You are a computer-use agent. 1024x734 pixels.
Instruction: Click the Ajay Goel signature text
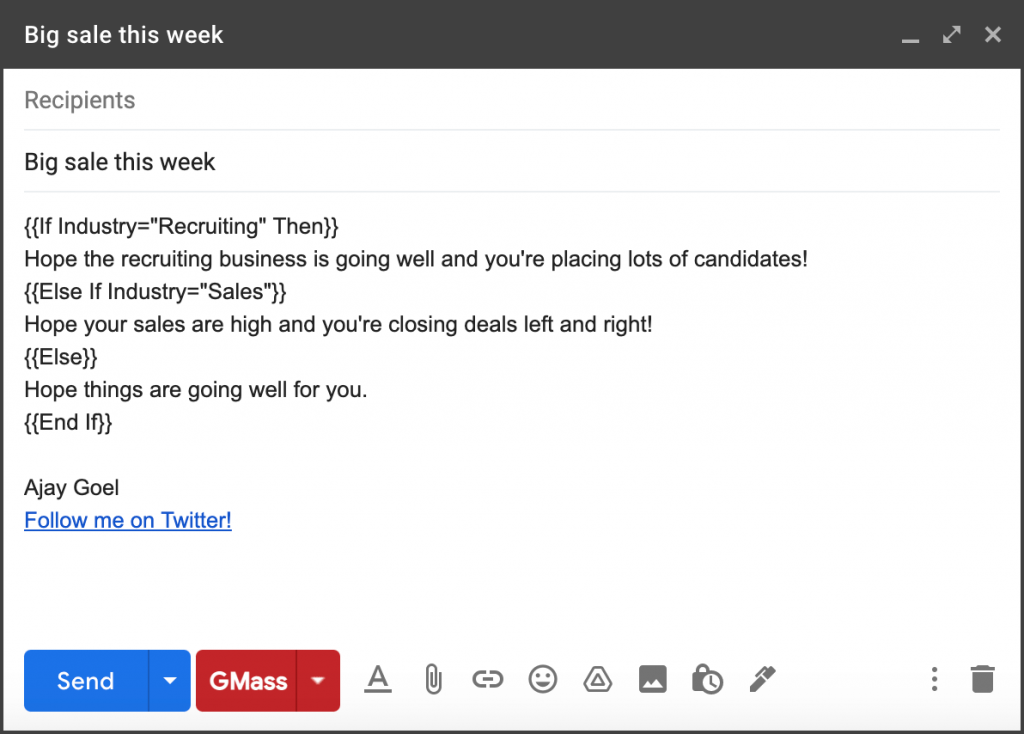click(x=71, y=487)
